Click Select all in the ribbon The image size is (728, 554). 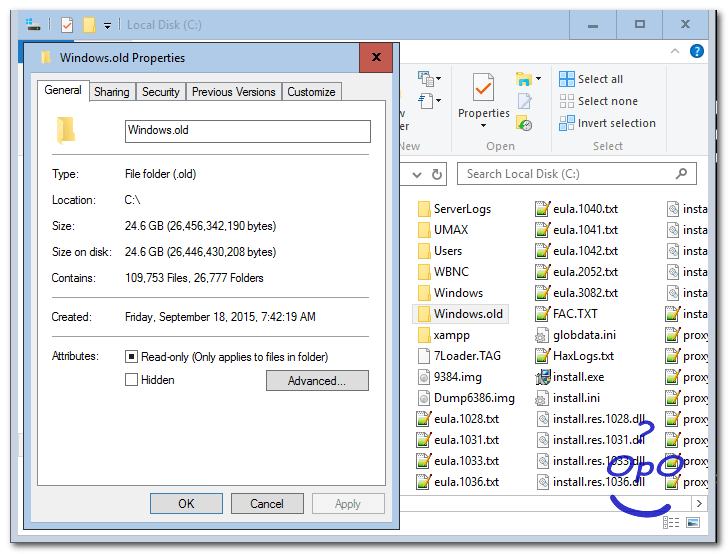(591, 79)
